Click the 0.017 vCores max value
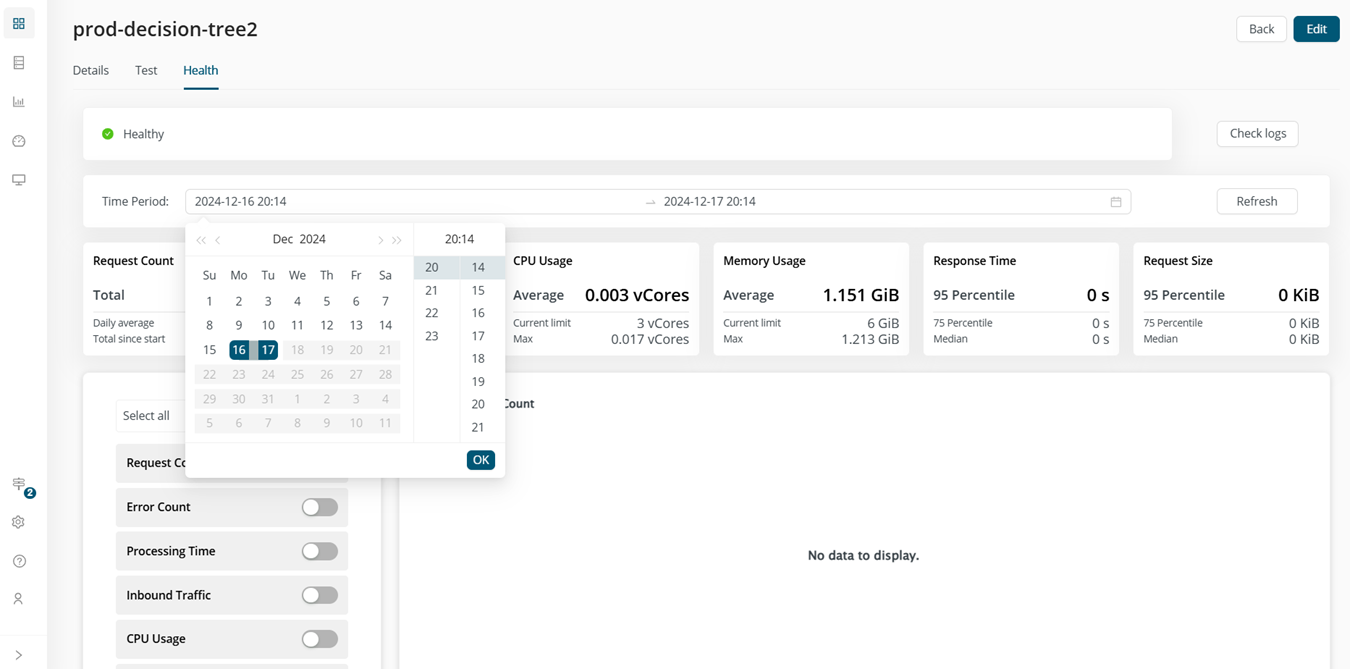Viewport: 1350px width, 669px height. (650, 339)
